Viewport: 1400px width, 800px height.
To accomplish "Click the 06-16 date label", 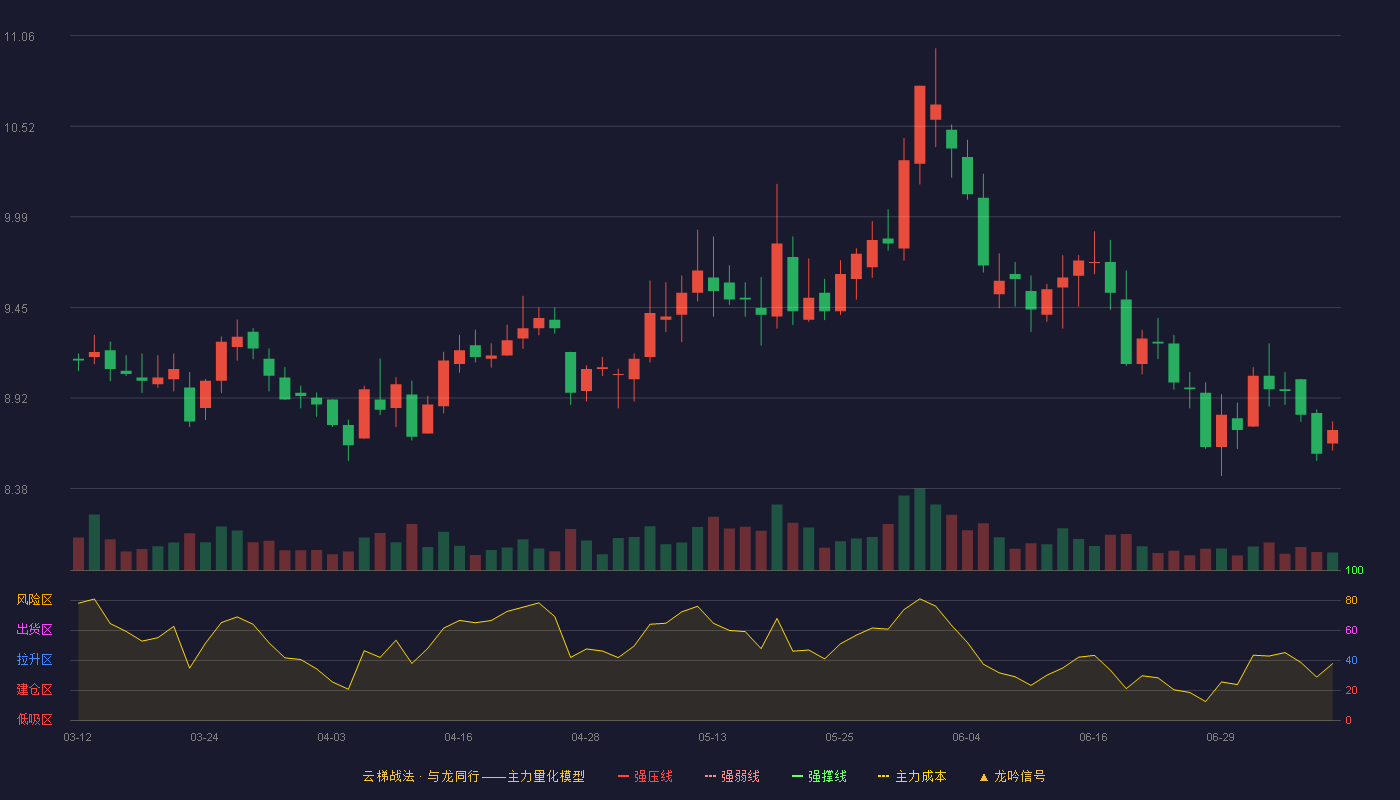I will click(x=1093, y=737).
